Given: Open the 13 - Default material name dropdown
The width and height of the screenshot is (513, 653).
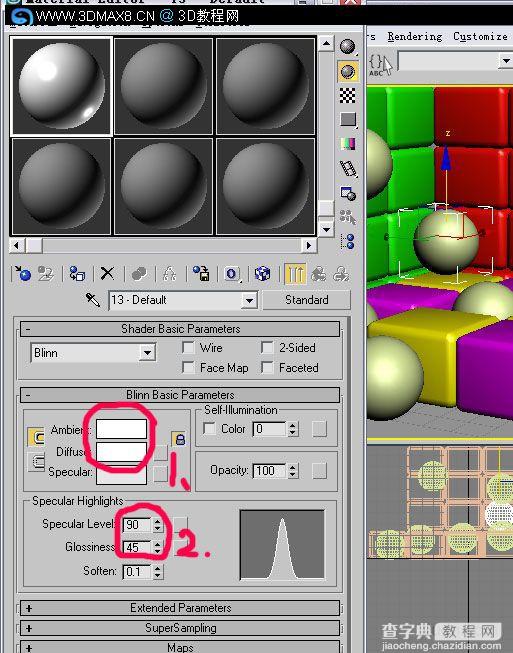Looking at the screenshot, I should click(x=249, y=300).
